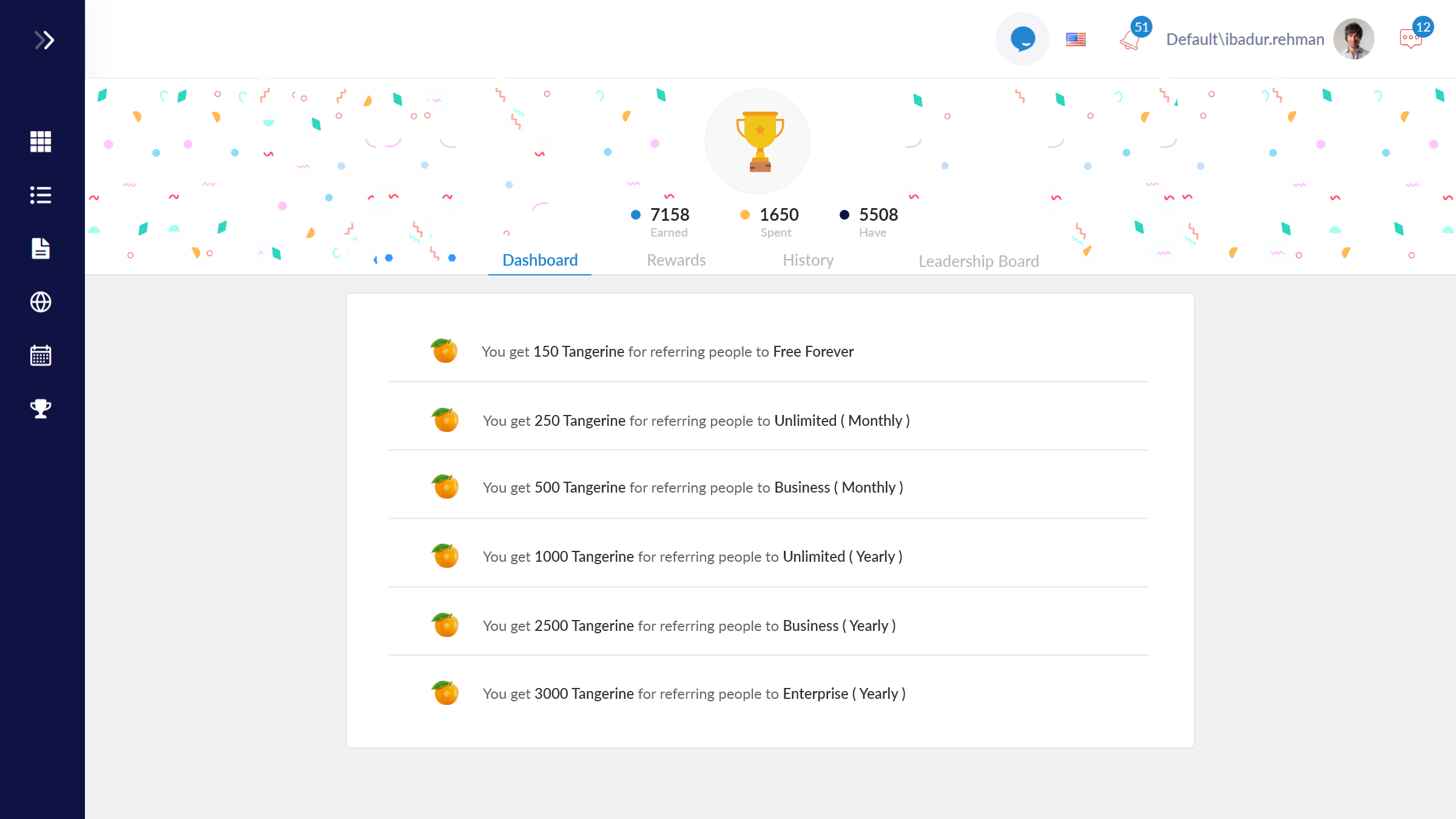Click the blue chat bubble icon
1456x819 pixels.
point(1022,39)
